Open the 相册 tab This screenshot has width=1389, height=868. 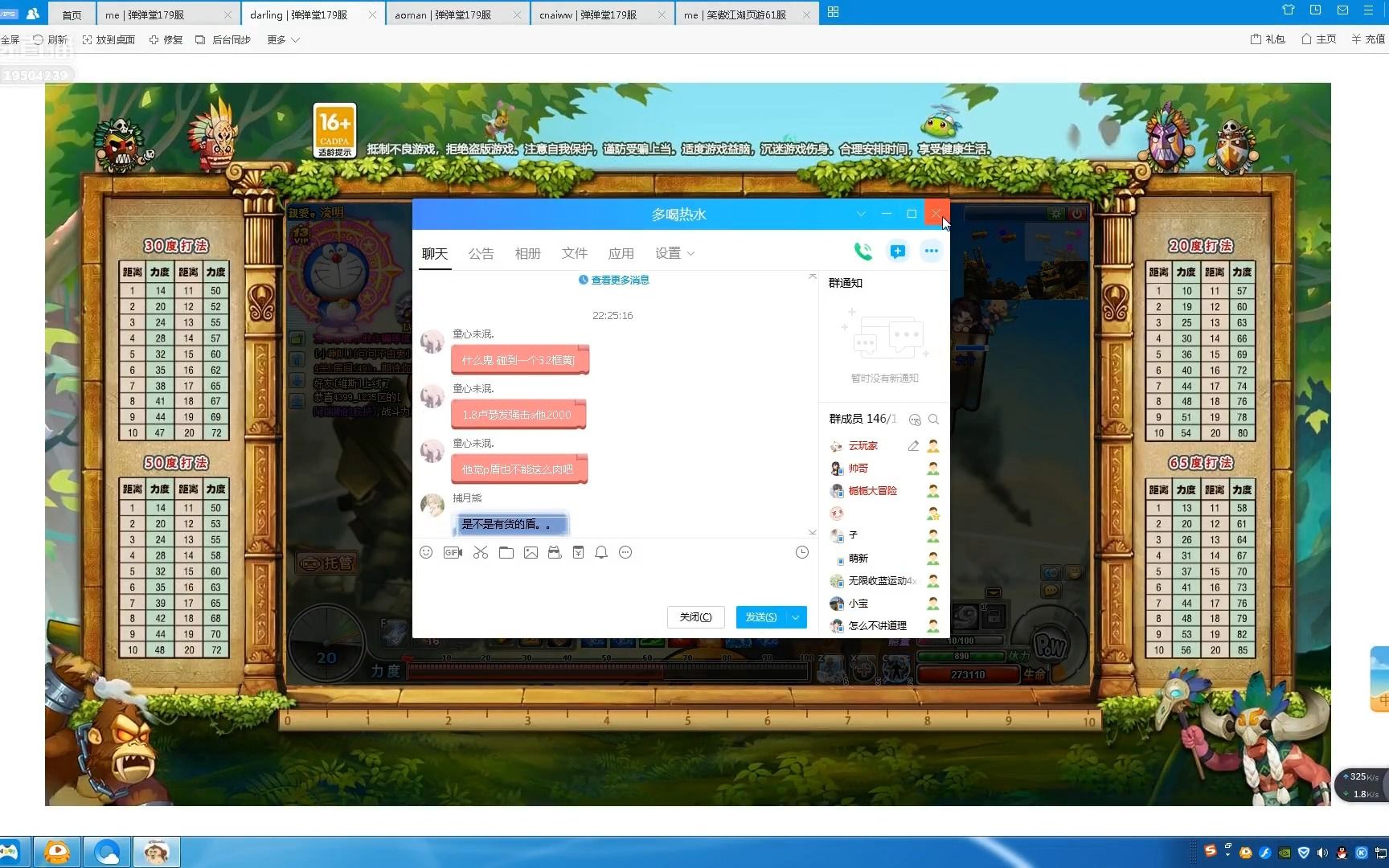[x=528, y=253]
